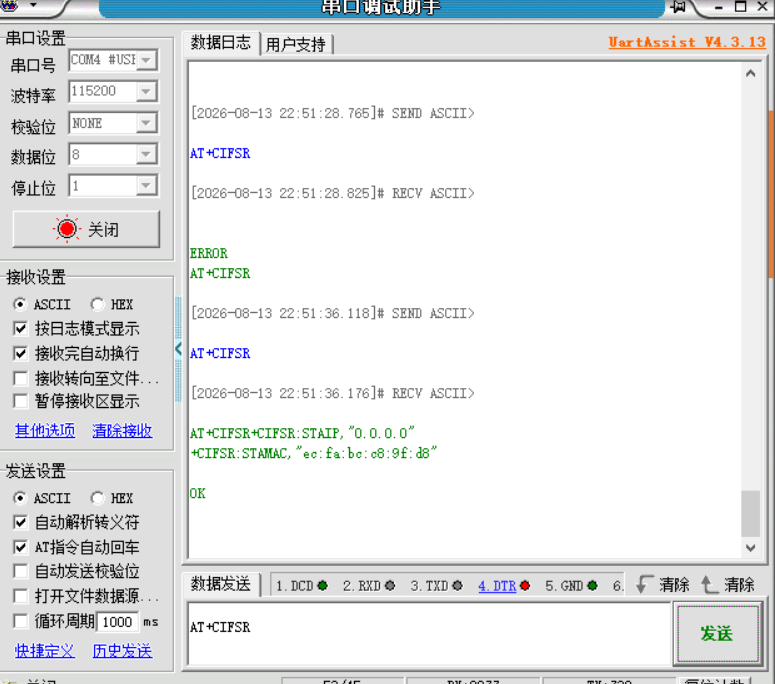Click the log scrollbar down arrow
This screenshot has width=775, height=684.
(750, 548)
